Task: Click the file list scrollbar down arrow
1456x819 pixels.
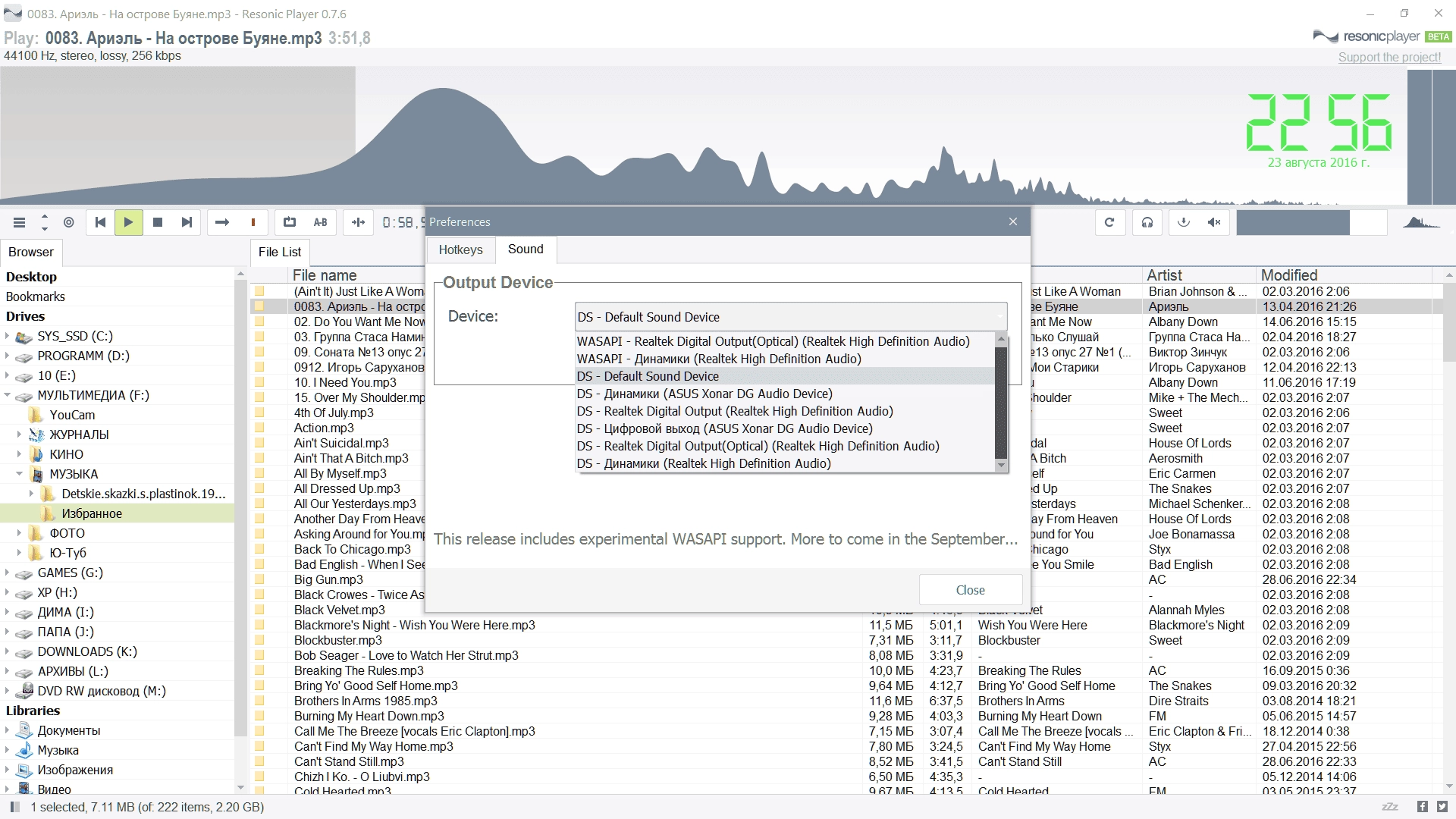Action: (1448, 786)
